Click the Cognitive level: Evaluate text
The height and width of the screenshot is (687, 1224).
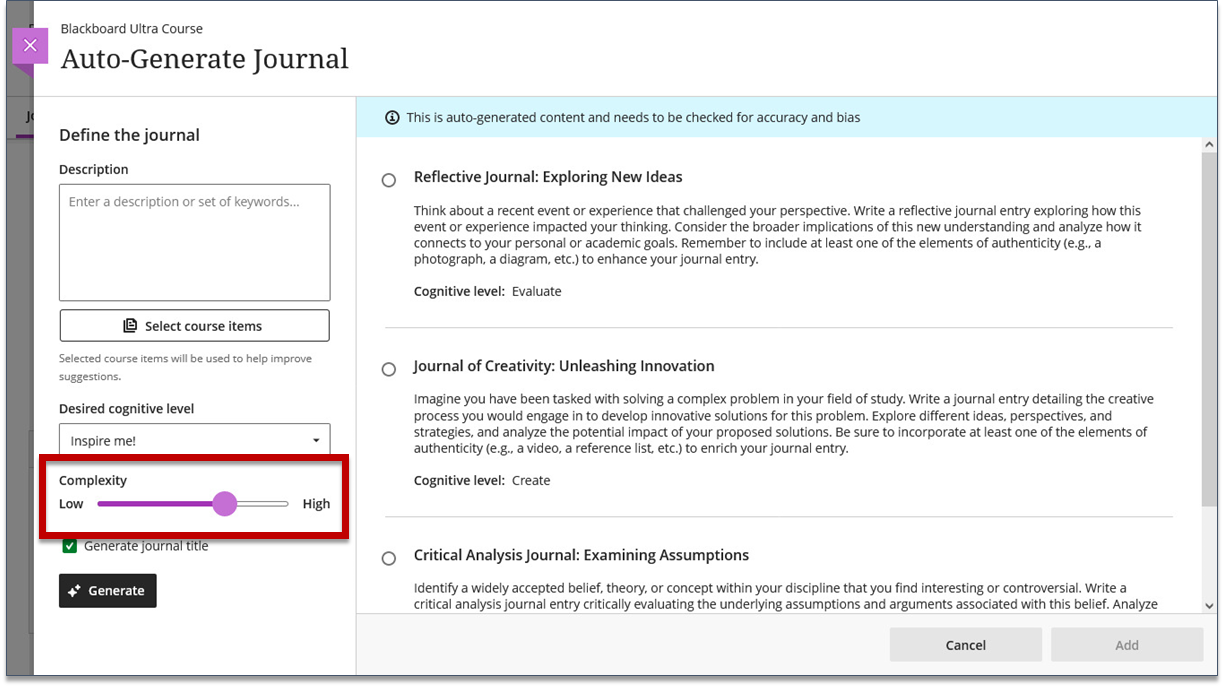click(x=488, y=292)
